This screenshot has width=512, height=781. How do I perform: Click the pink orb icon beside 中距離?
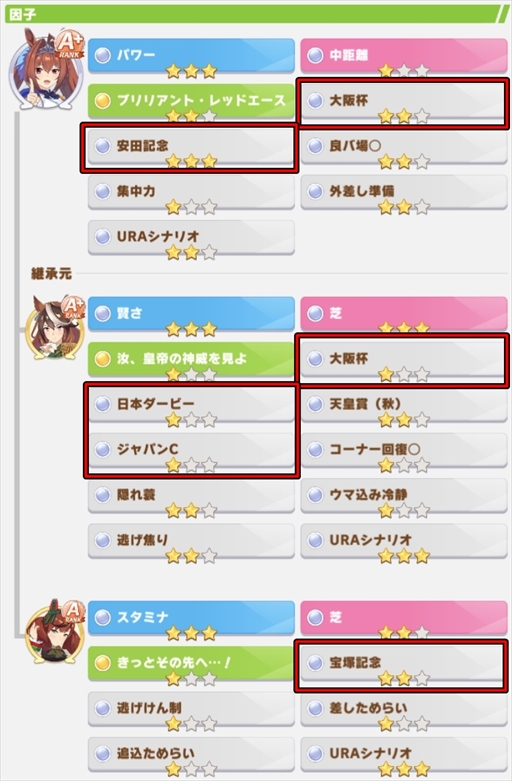[315, 55]
